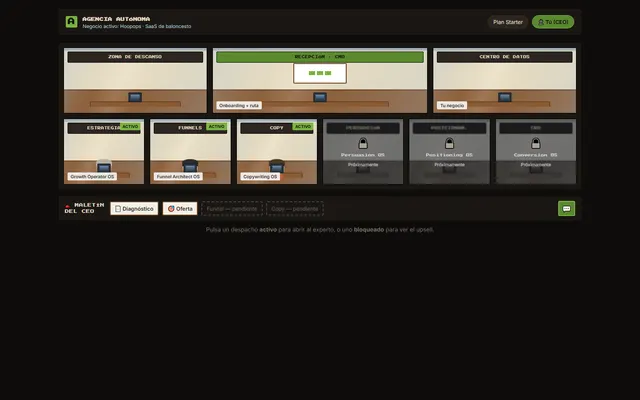
Task: Open the Diagnóstico document
Action: click(x=134, y=209)
